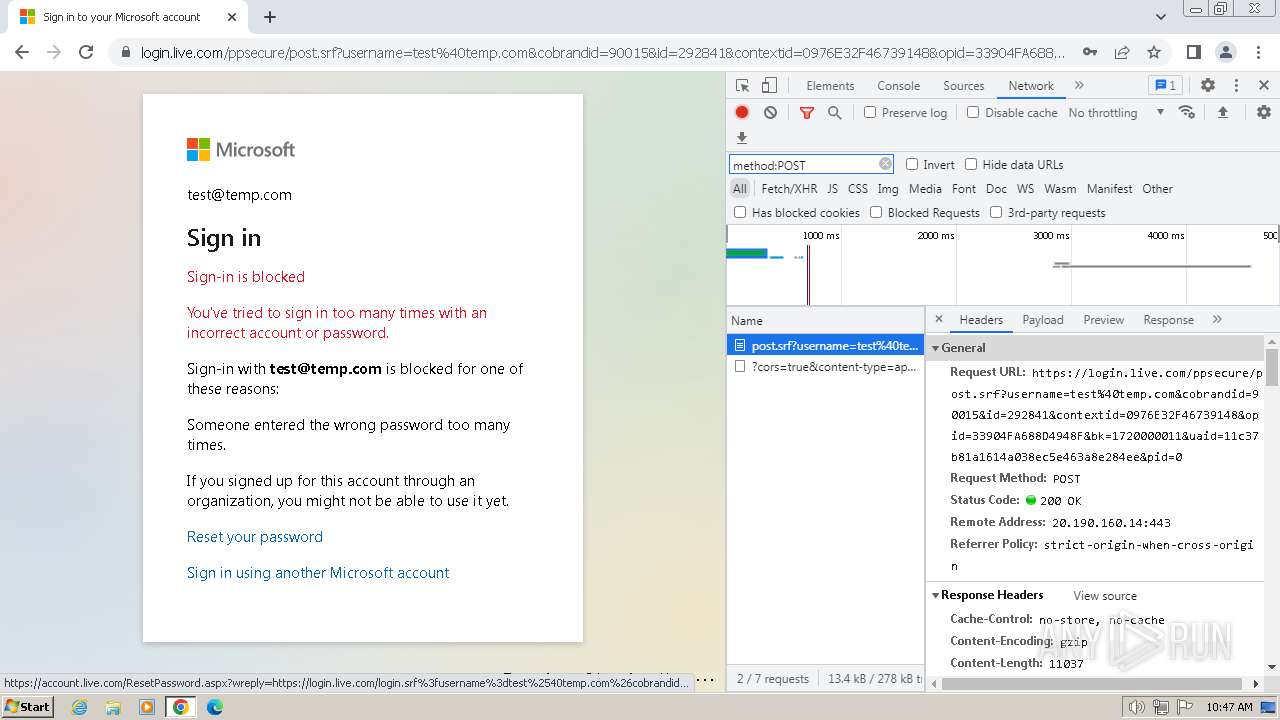
Task: Tick the Invert filter checkbox
Action: (912, 165)
